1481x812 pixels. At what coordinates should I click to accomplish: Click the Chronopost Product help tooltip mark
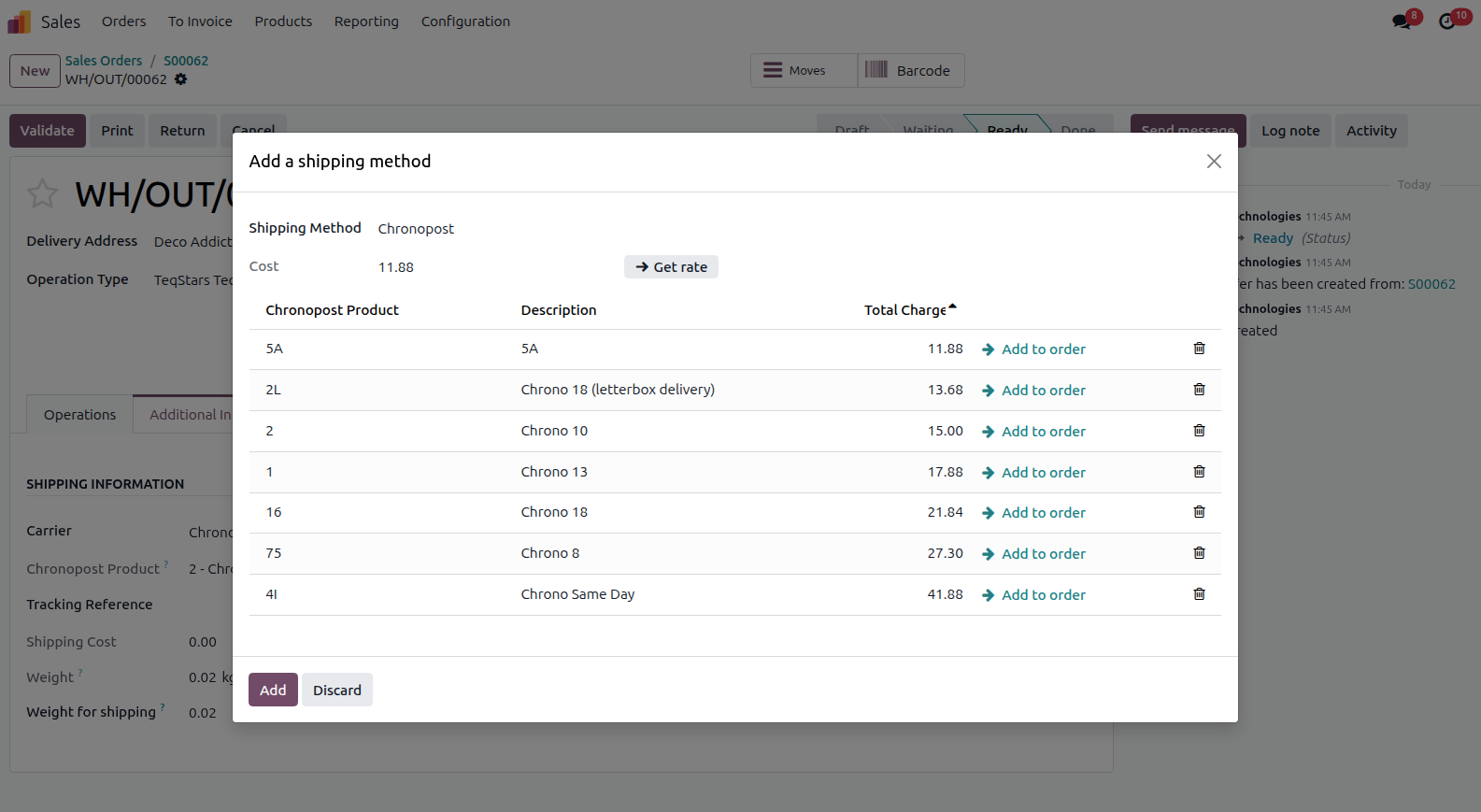point(166,564)
